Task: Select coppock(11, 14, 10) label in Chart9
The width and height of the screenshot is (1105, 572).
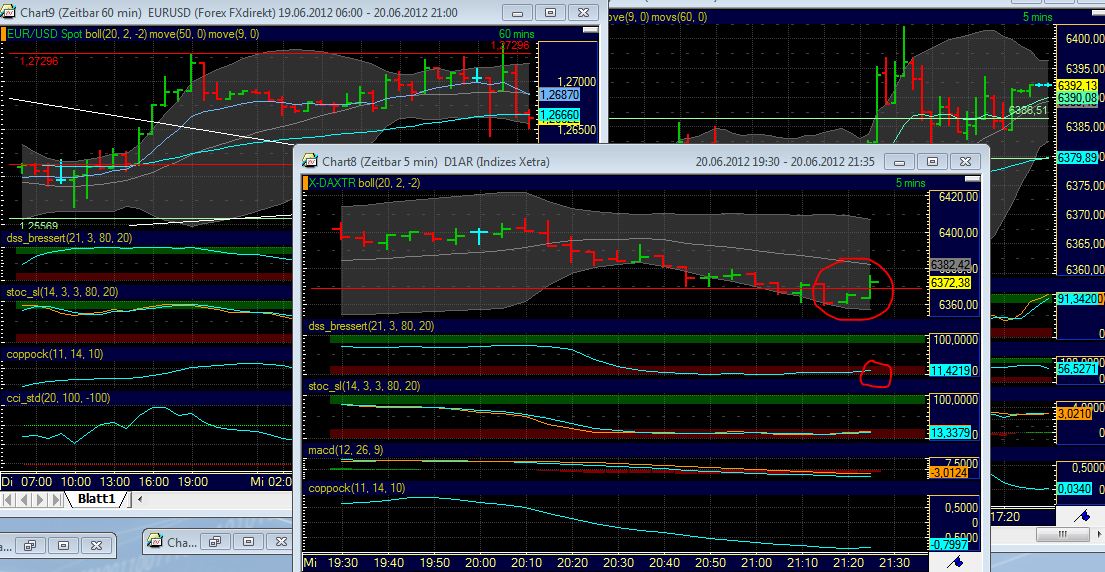Action: click(54, 354)
